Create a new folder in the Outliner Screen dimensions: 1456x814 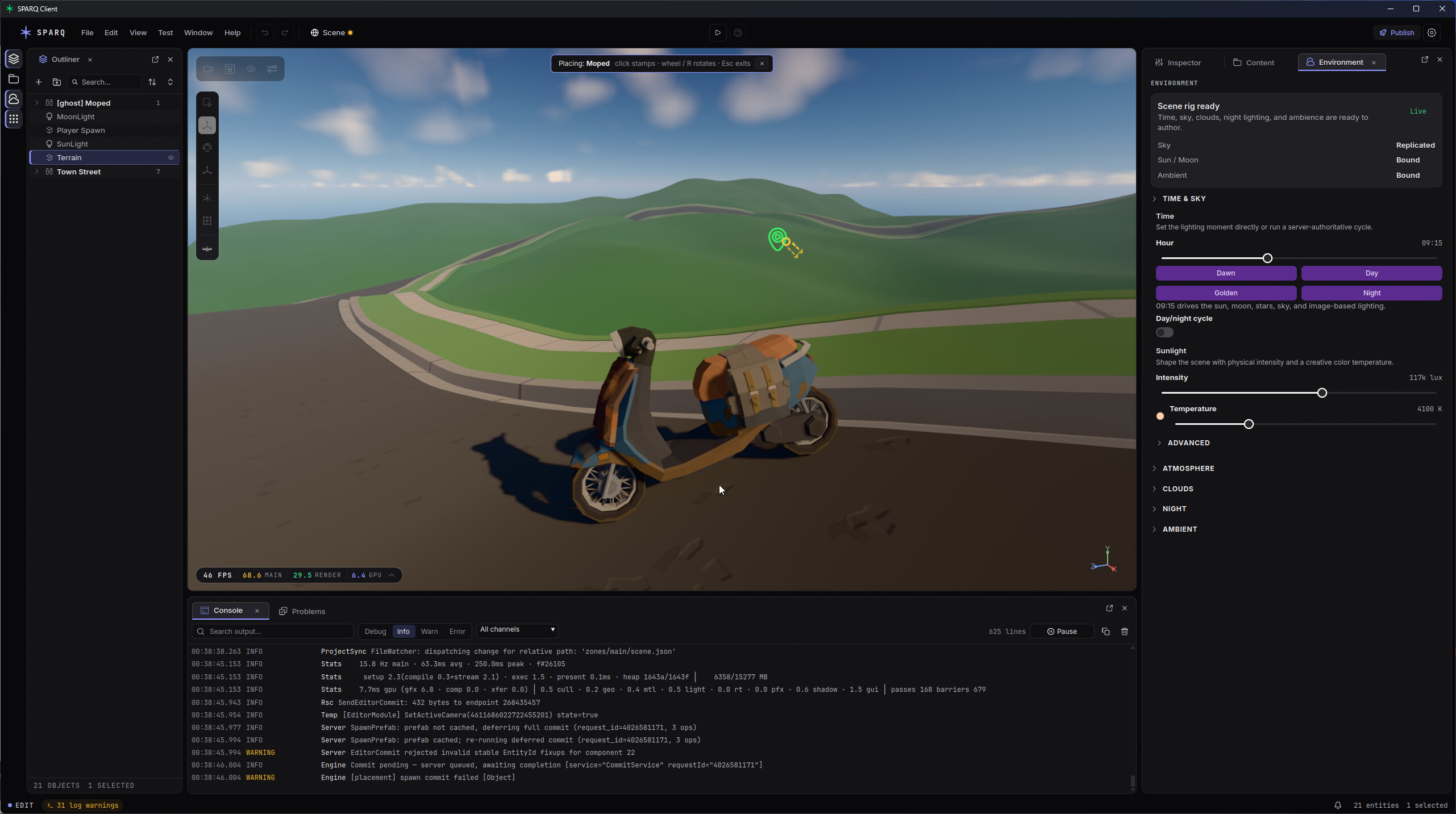click(x=57, y=82)
